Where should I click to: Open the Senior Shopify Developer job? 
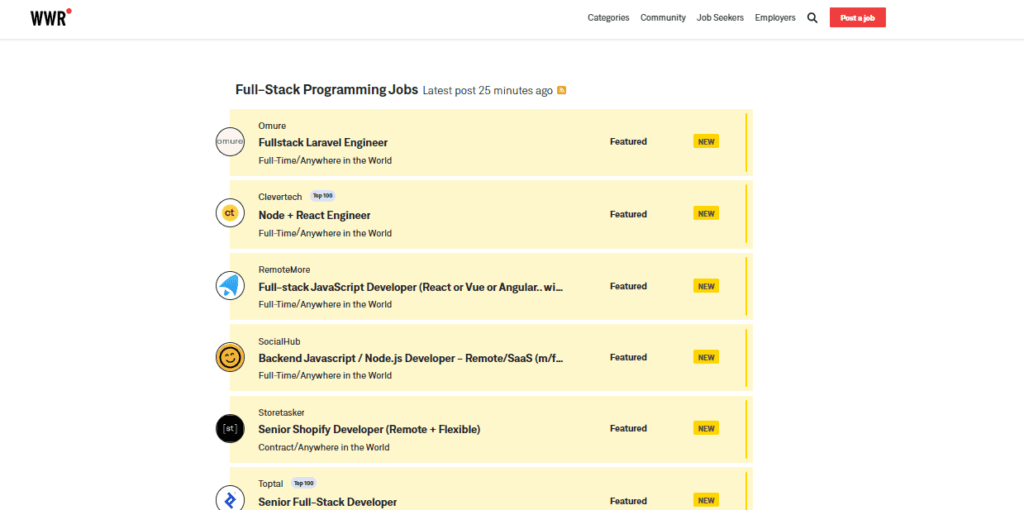(369, 429)
